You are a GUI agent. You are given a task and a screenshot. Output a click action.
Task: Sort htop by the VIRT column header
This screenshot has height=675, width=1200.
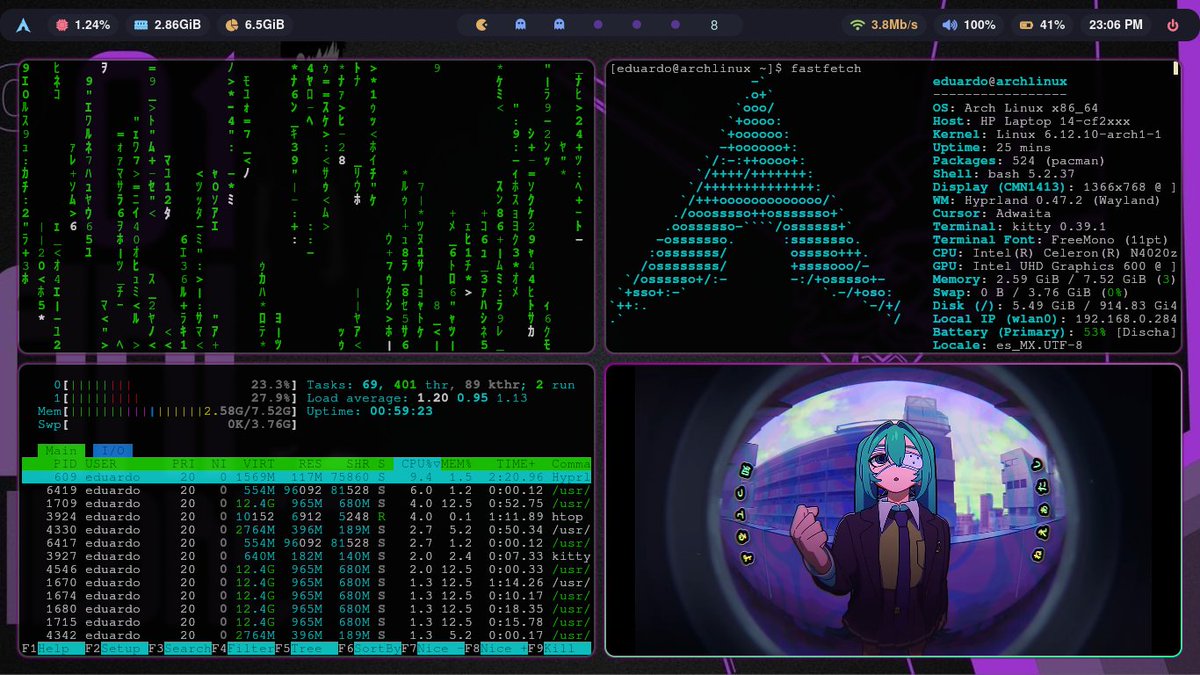tap(259, 464)
